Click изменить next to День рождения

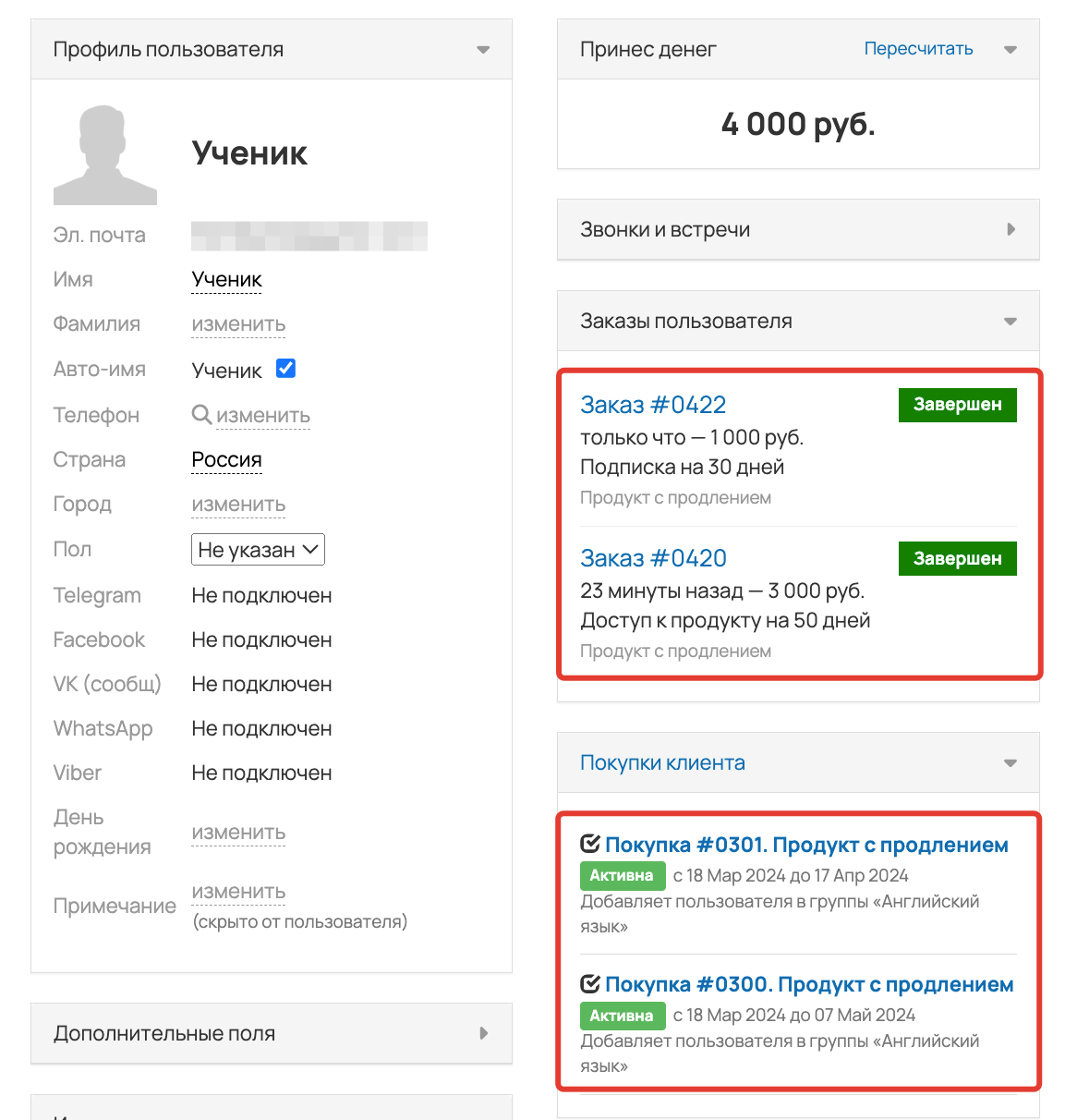[x=238, y=833]
